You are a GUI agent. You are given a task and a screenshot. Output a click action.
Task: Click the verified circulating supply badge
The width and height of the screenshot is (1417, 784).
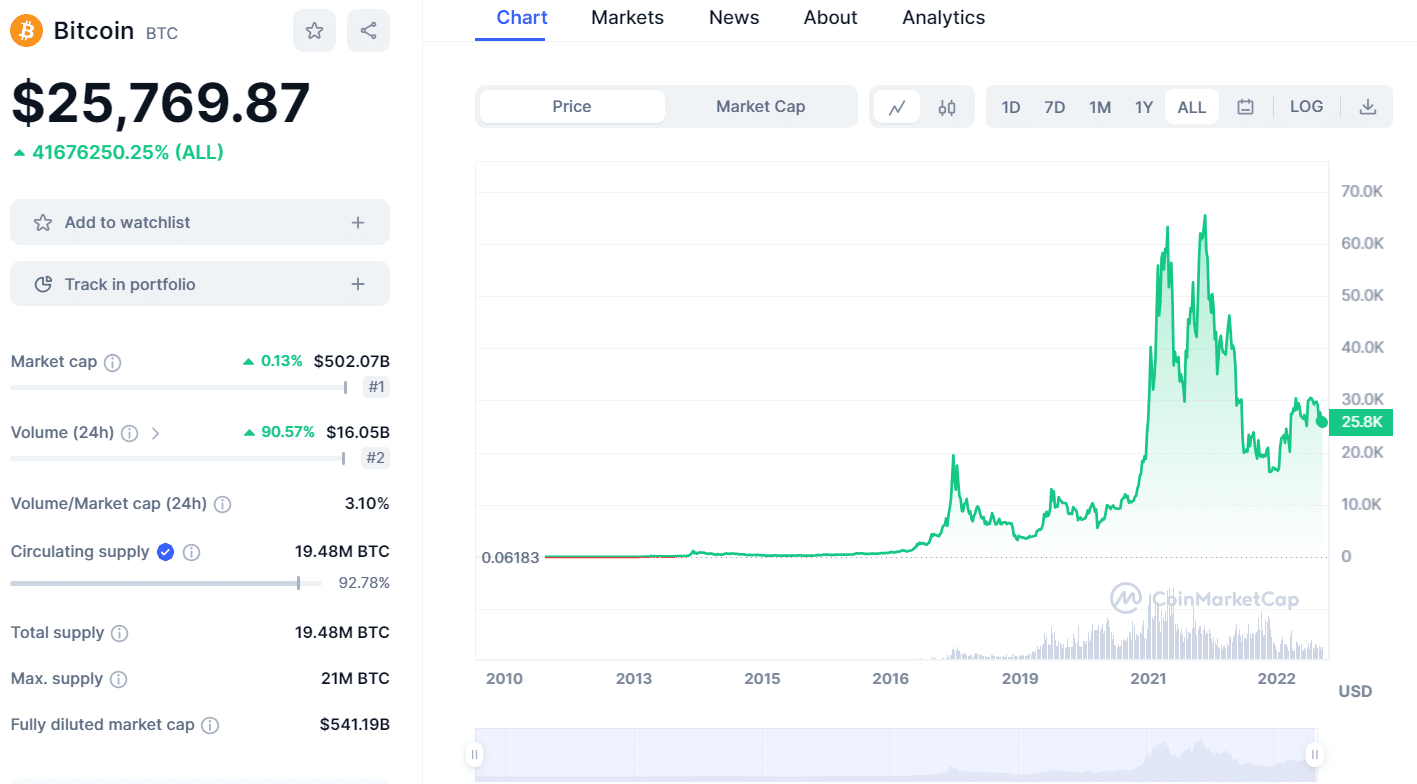pyautogui.click(x=166, y=552)
